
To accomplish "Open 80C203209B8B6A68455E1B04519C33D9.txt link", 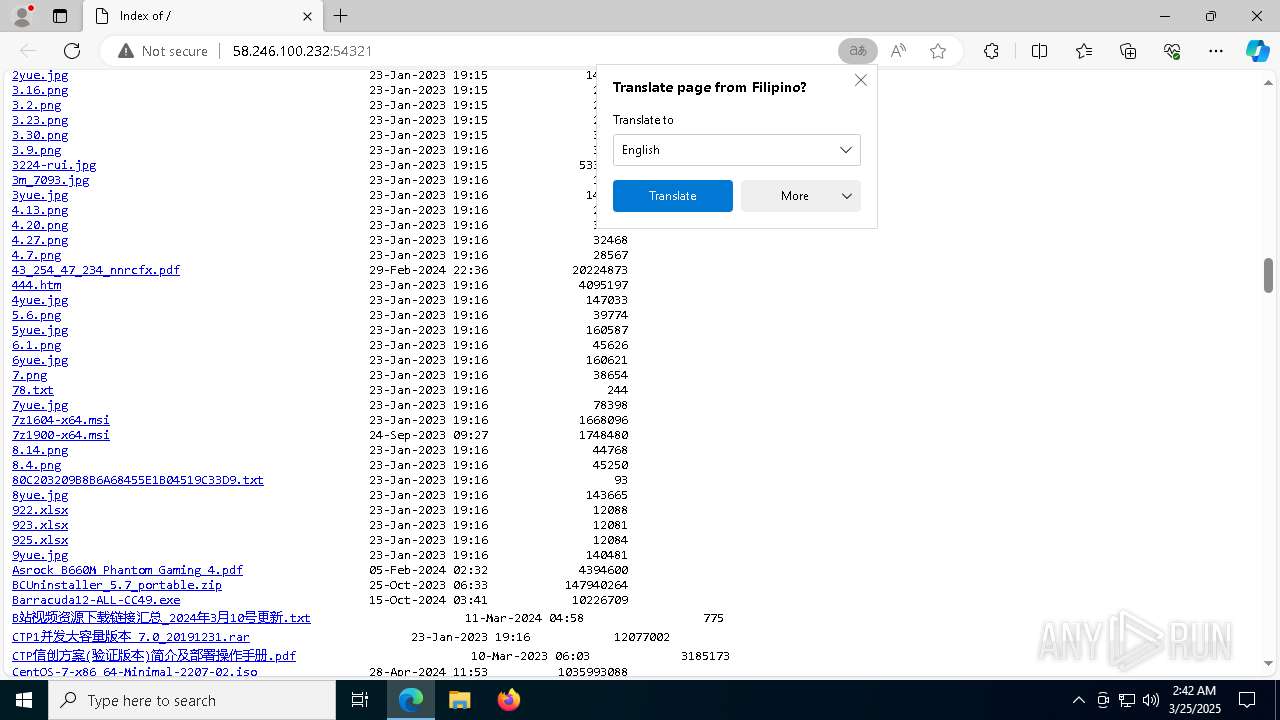I will click(x=138, y=480).
